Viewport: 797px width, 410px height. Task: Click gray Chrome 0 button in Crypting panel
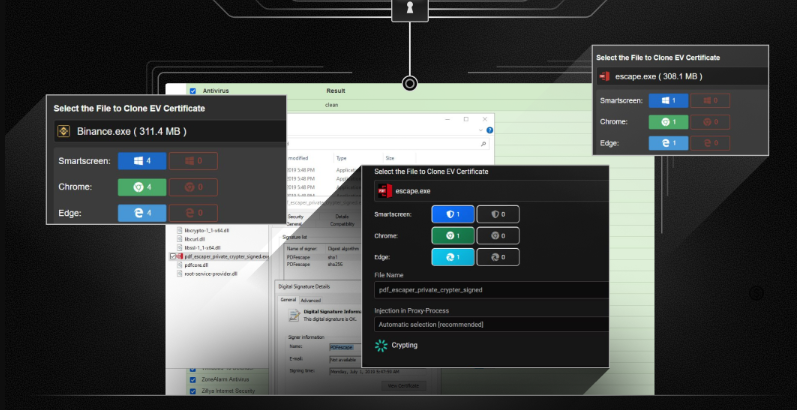tap(498, 236)
